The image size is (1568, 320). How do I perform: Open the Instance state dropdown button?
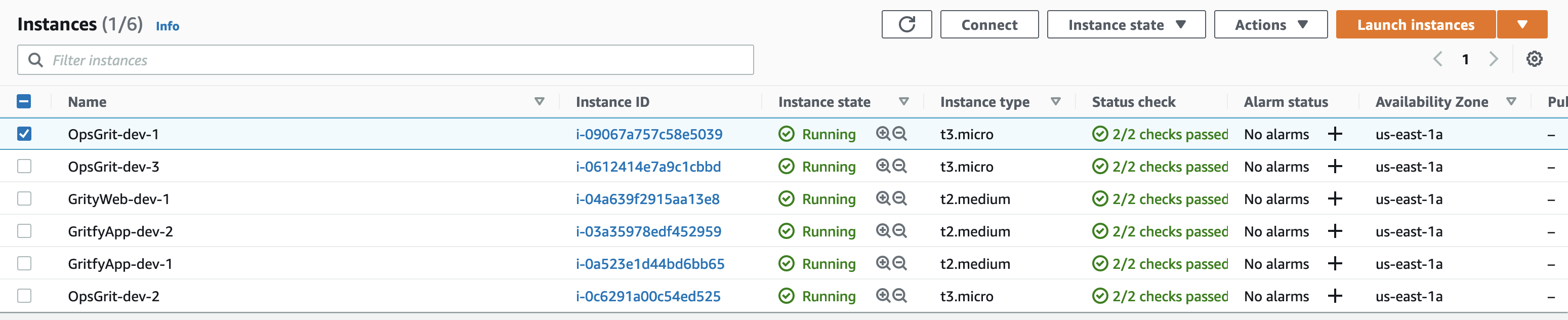[x=1126, y=24]
